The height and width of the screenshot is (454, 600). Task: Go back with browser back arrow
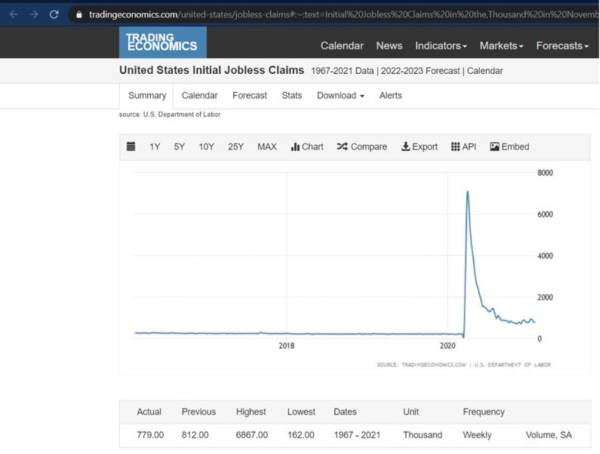pos(13,14)
